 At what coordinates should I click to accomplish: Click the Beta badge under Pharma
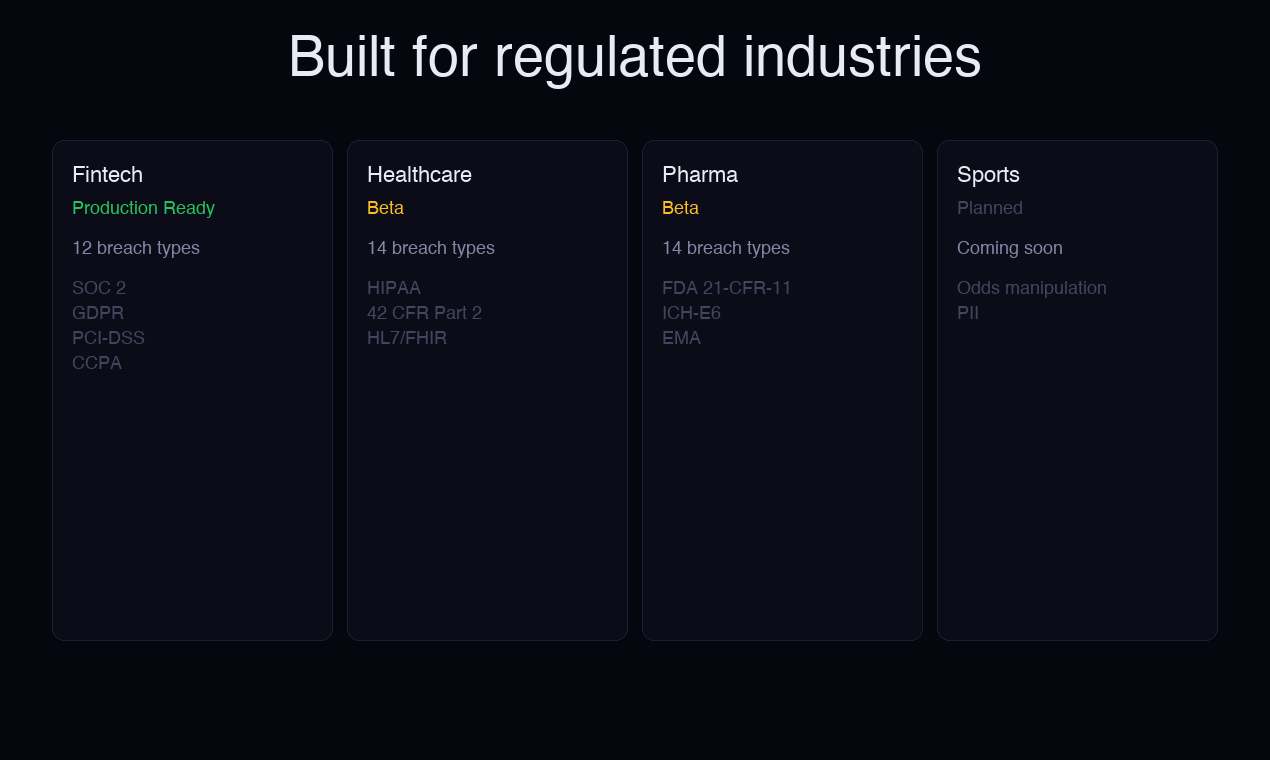coord(680,208)
